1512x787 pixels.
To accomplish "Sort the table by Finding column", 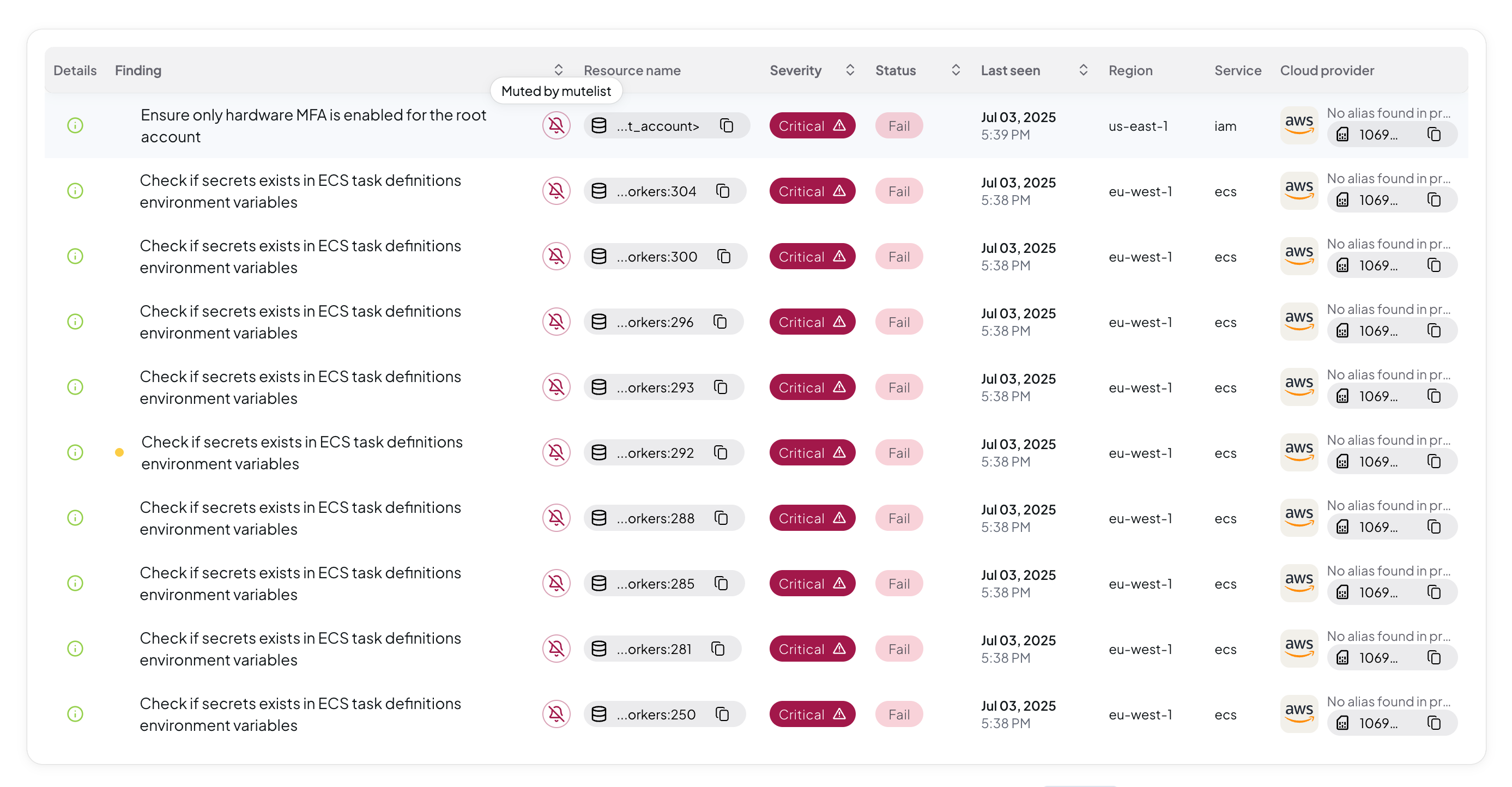I will pos(558,70).
